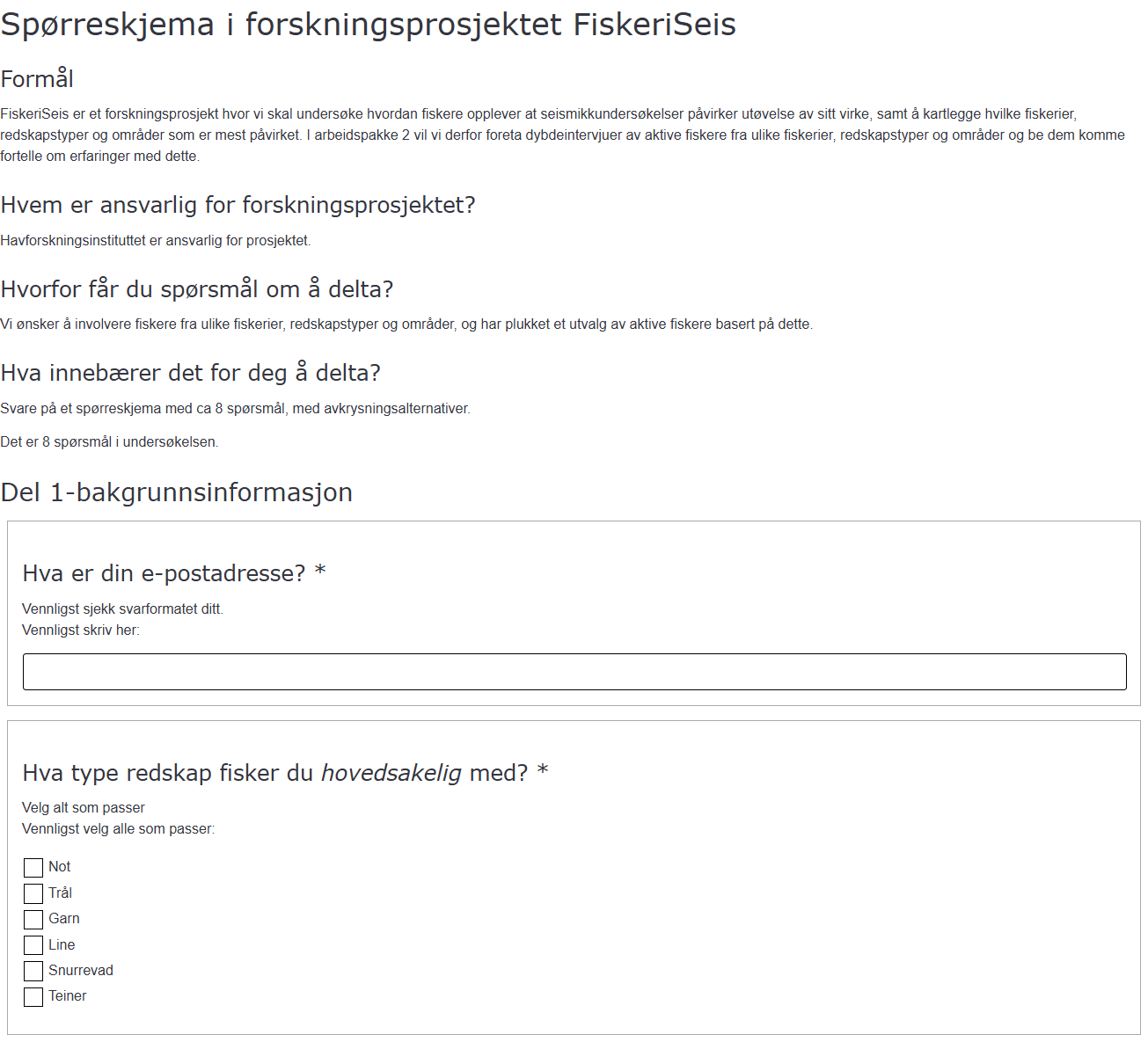1148x1042 pixels.
Task: Click the text 'Vennligst velg alle som passer'
Action: [117, 828]
